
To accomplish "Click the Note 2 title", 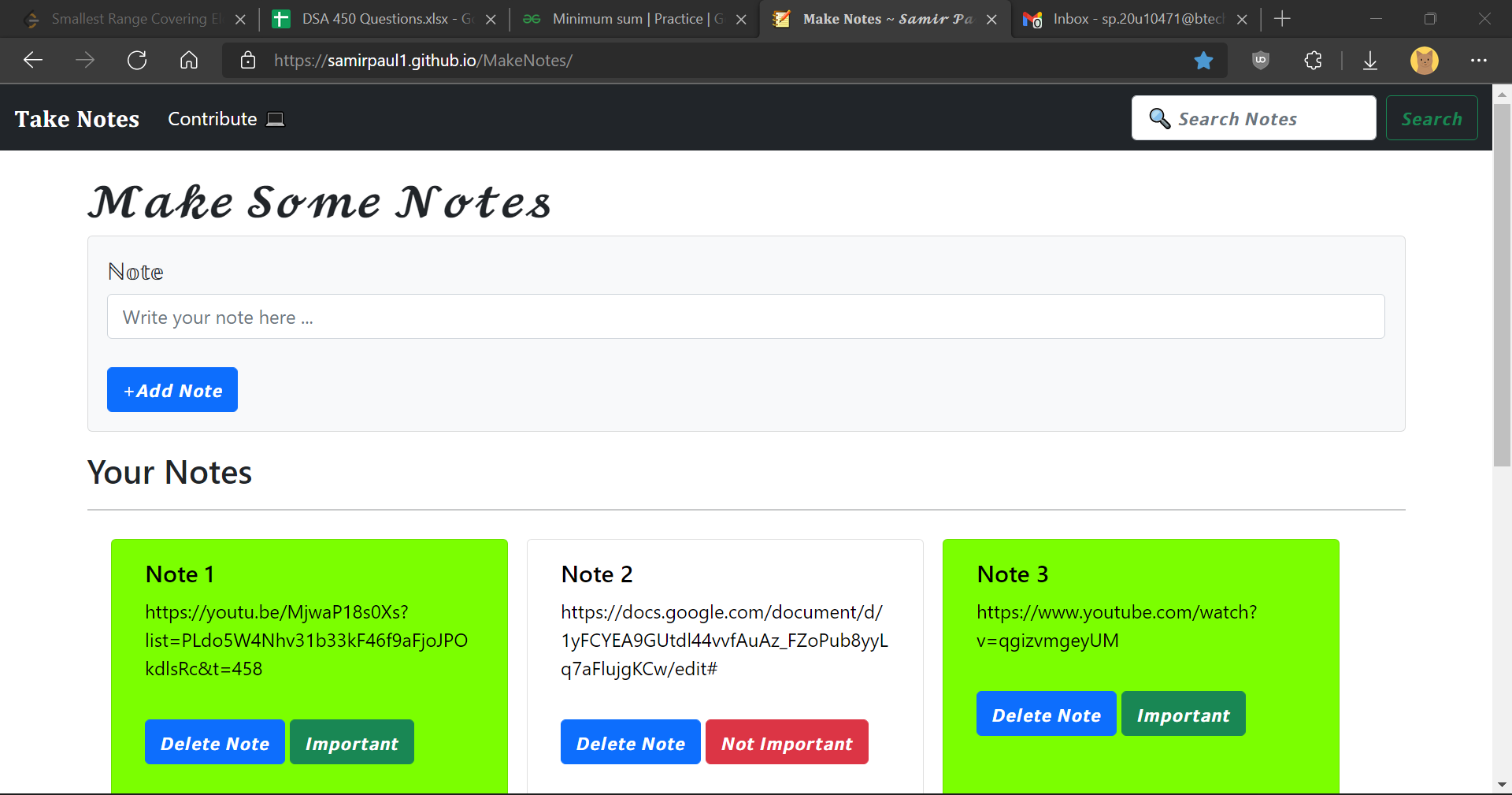I will click(x=597, y=574).
